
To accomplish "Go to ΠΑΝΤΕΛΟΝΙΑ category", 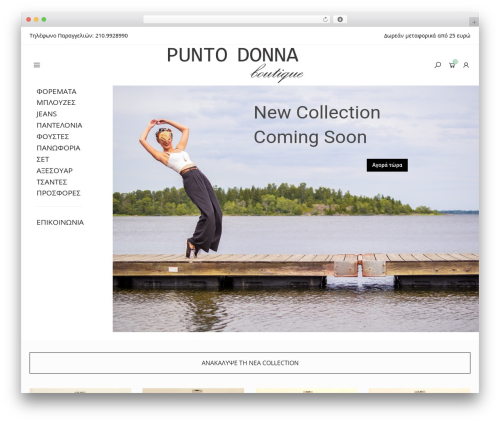I will [59, 125].
